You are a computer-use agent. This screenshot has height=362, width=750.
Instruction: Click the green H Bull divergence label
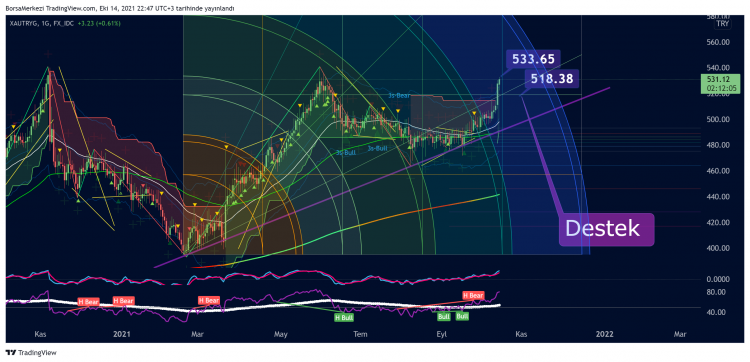344,317
